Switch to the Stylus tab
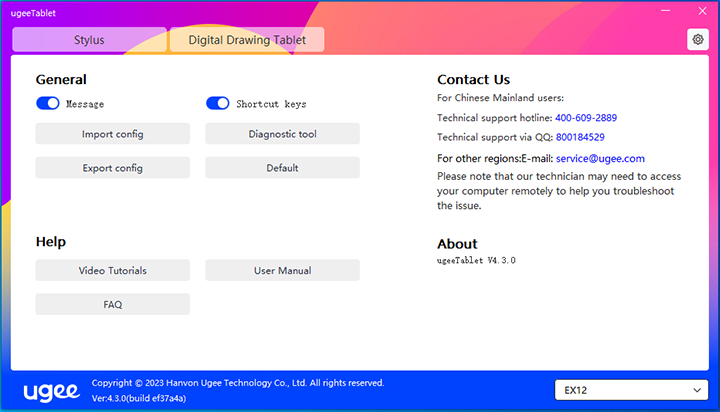The width and height of the screenshot is (720, 412). (89, 40)
